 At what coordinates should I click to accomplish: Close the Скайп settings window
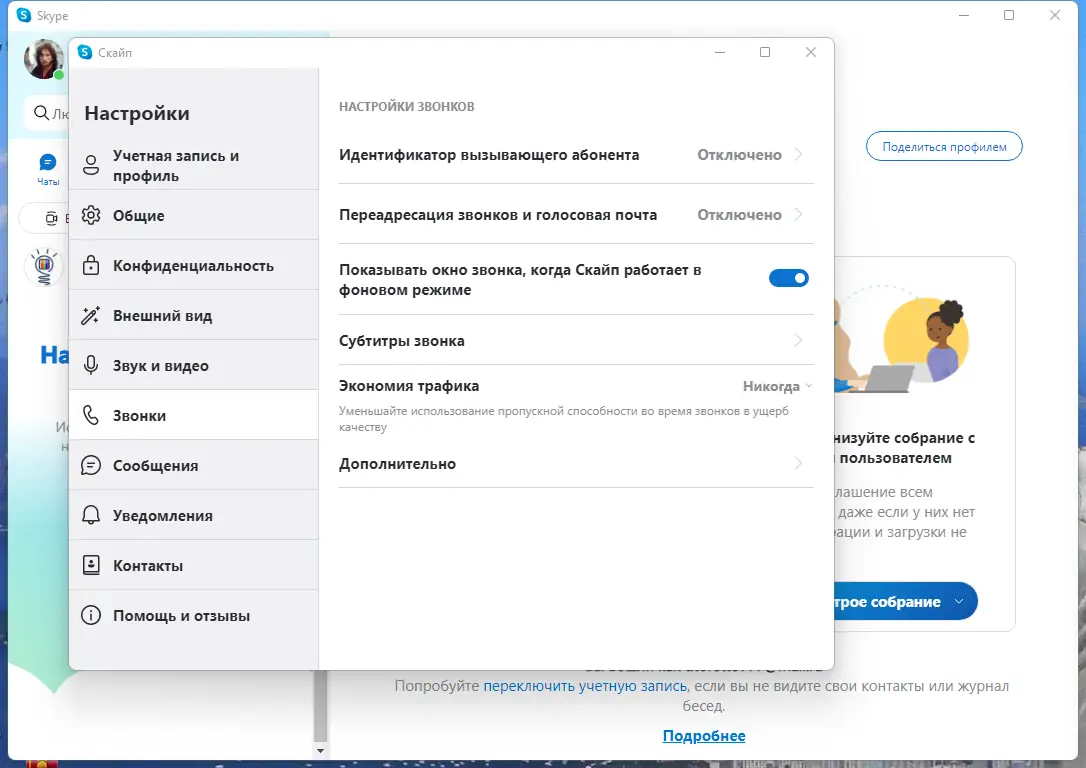(810, 52)
